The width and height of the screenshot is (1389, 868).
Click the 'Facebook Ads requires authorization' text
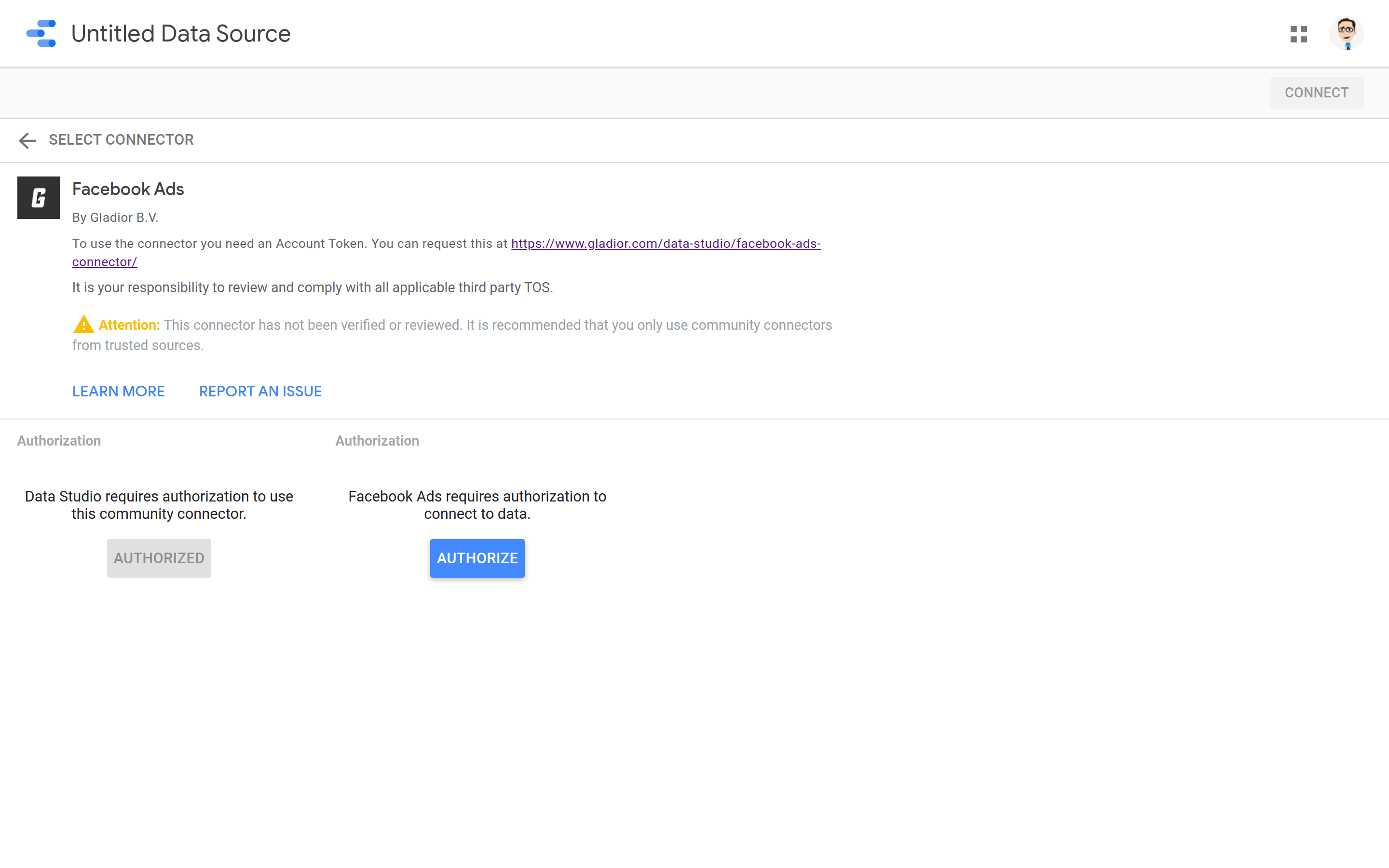pyautogui.click(x=477, y=504)
